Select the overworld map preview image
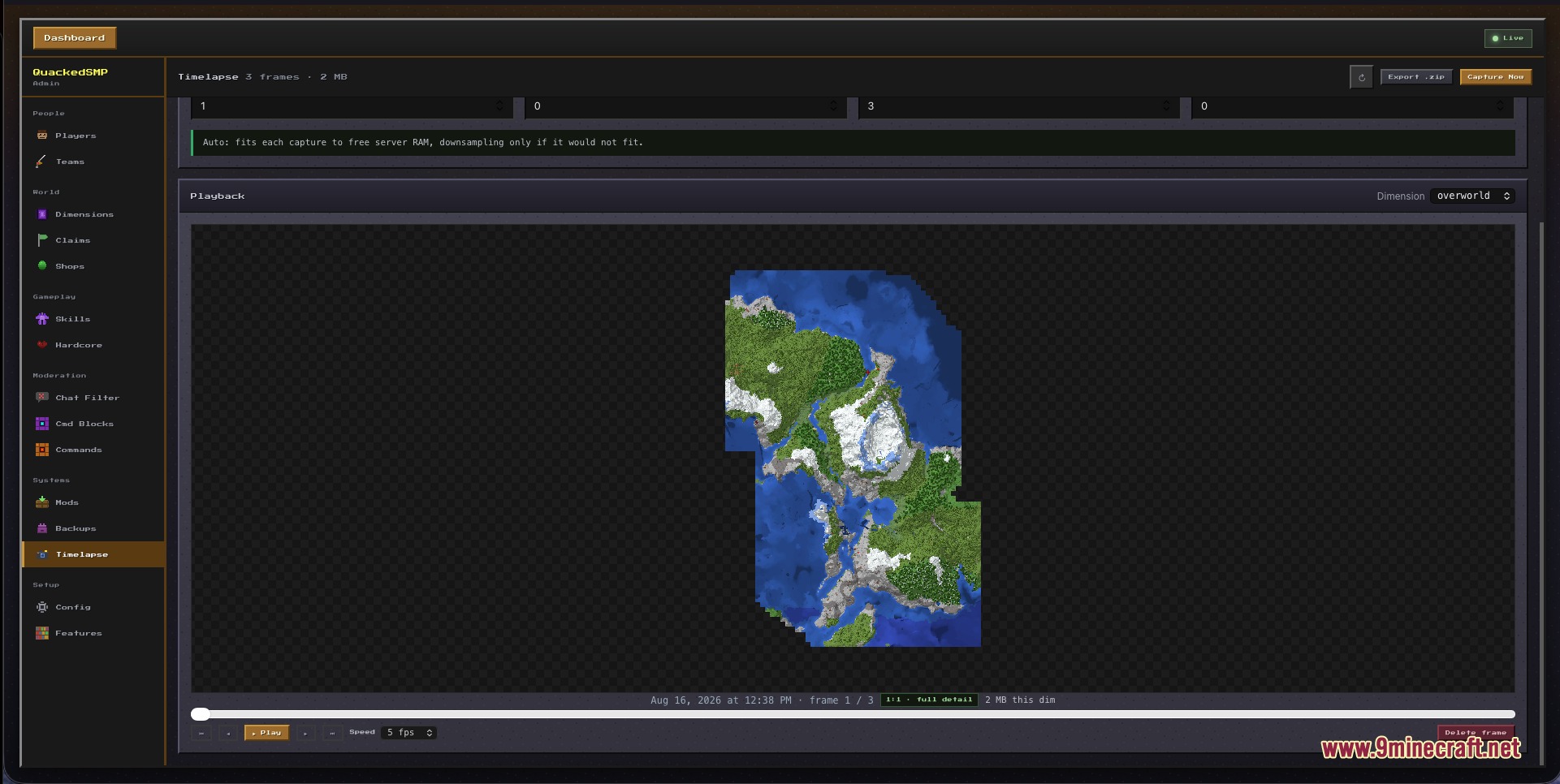This screenshot has width=1560, height=784. [853, 459]
